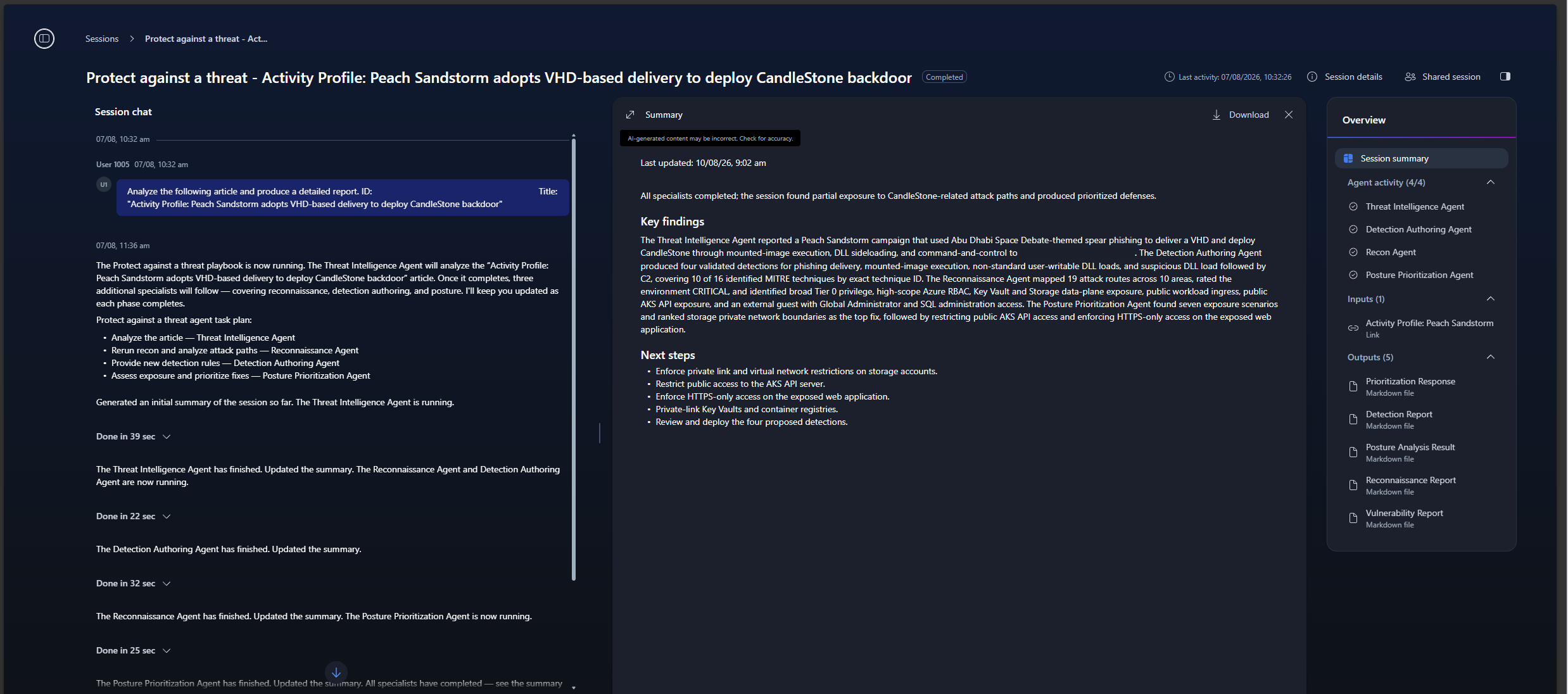The width and height of the screenshot is (1568, 694).
Task: Open the Sessions breadcrumb link
Action: [102, 39]
